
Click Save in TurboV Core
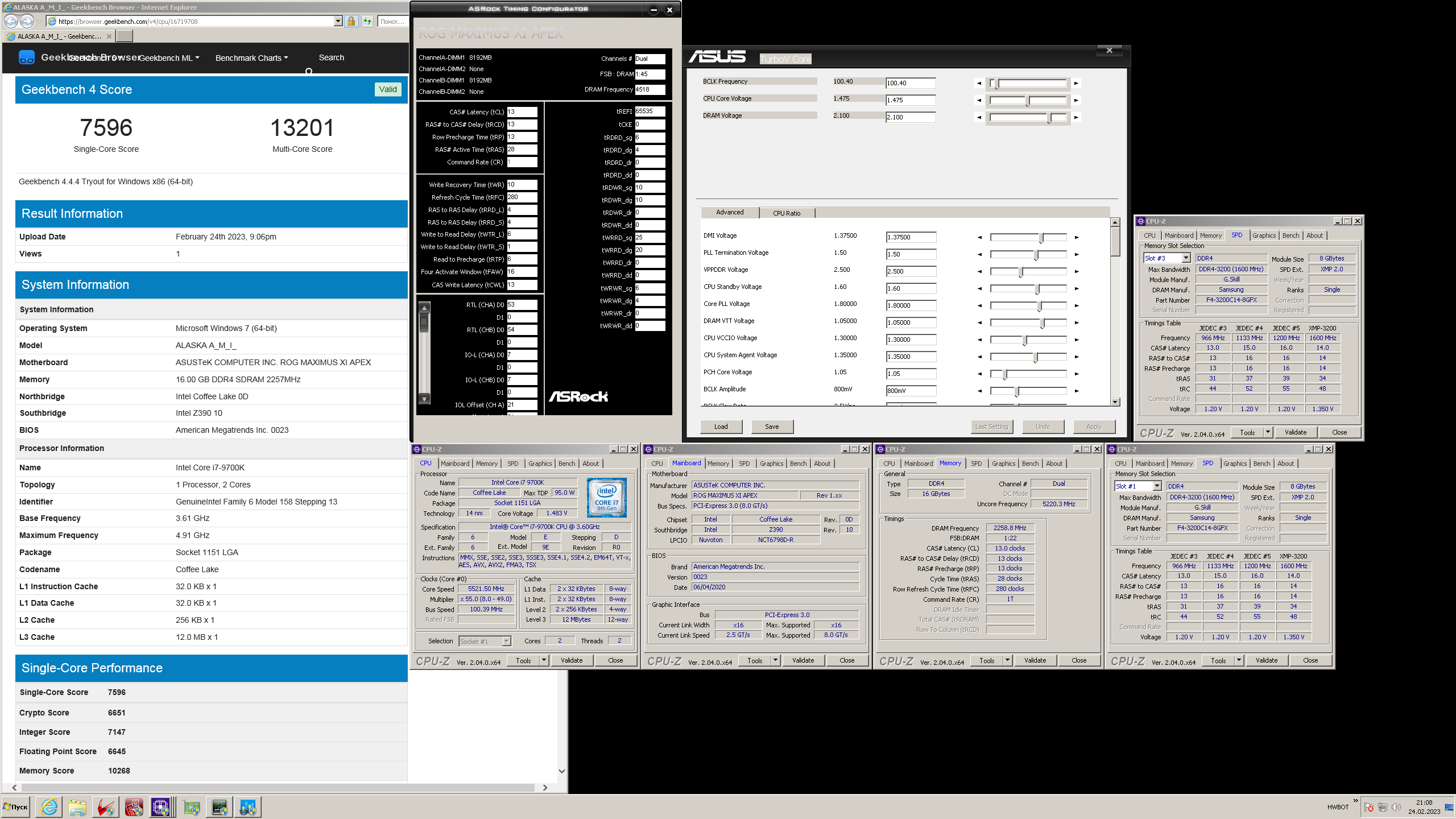772,427
